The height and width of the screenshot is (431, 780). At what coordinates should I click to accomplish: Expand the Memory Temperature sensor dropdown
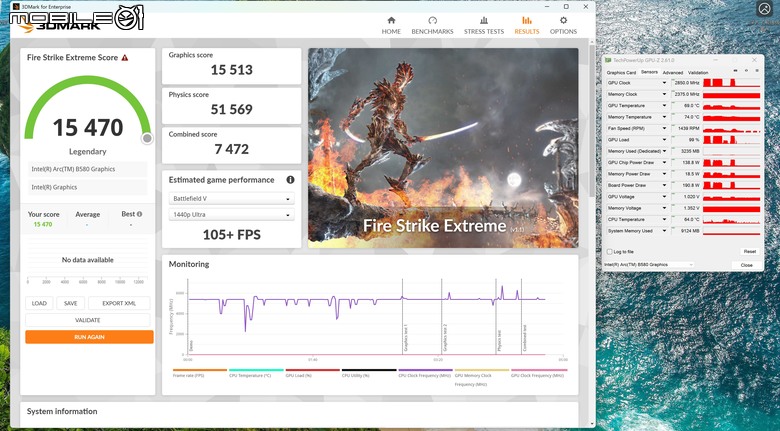(x=664, y=117)
